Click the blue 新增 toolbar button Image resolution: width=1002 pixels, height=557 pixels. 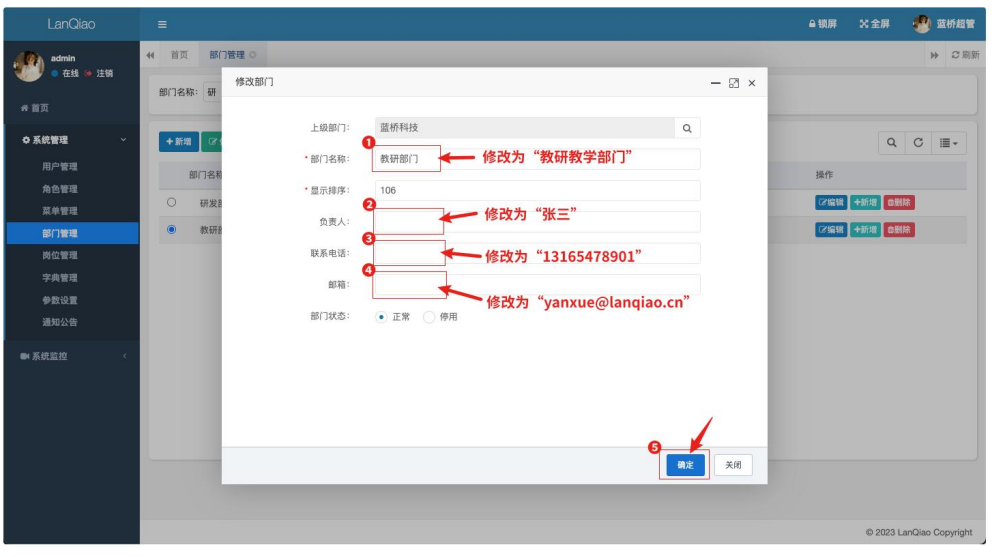178,142
